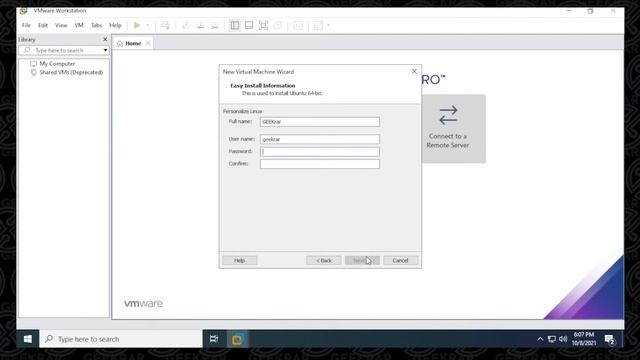
Task: Open the Tabs menu
Action: (96, 25)
